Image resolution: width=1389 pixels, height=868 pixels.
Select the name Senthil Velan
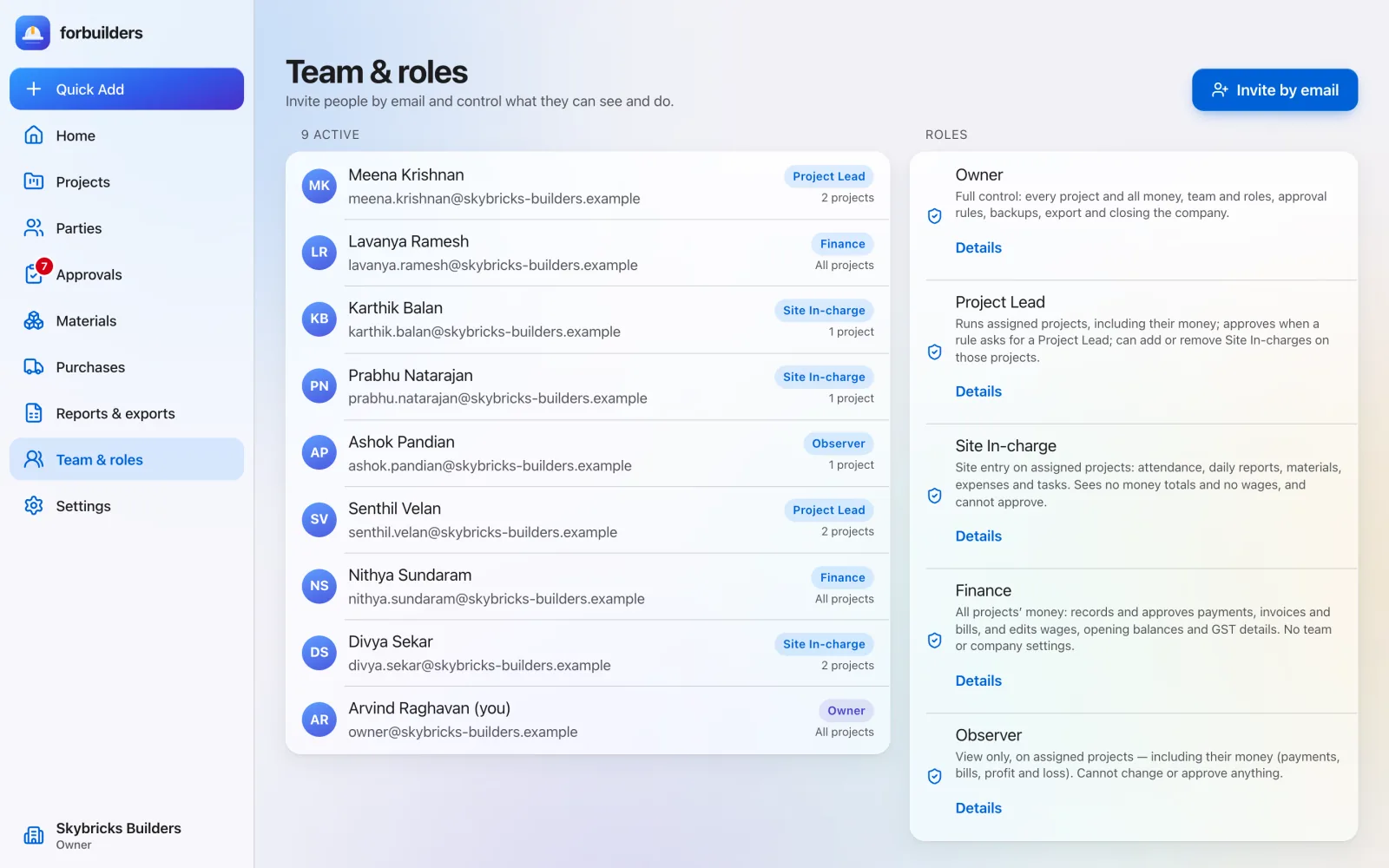click(395, 509)
